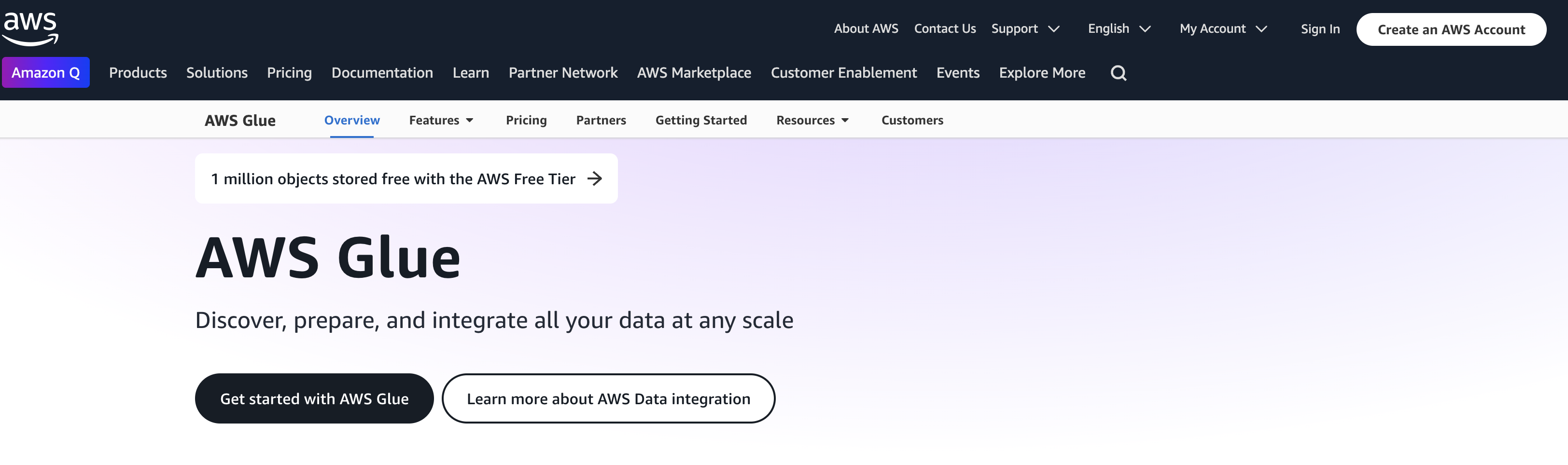Open the English language dropdown

(x=1119, y=28)
